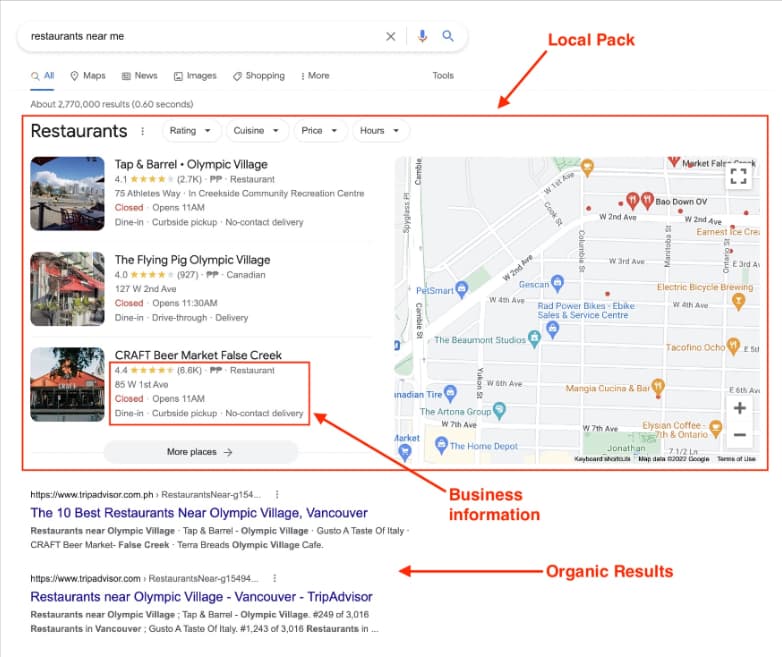The width and height of the screenshot is (782, 657).
Task: Zoom out on the map with minus
Action: (x=740, y=435)
